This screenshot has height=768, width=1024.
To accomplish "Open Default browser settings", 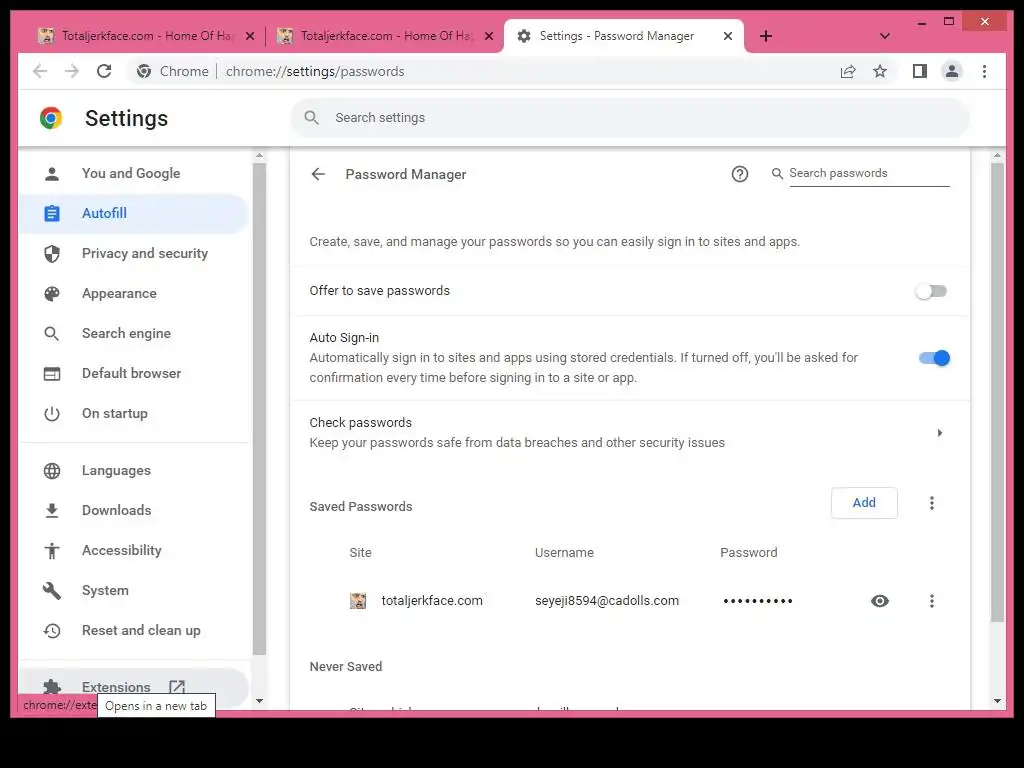I will [134, 373].
